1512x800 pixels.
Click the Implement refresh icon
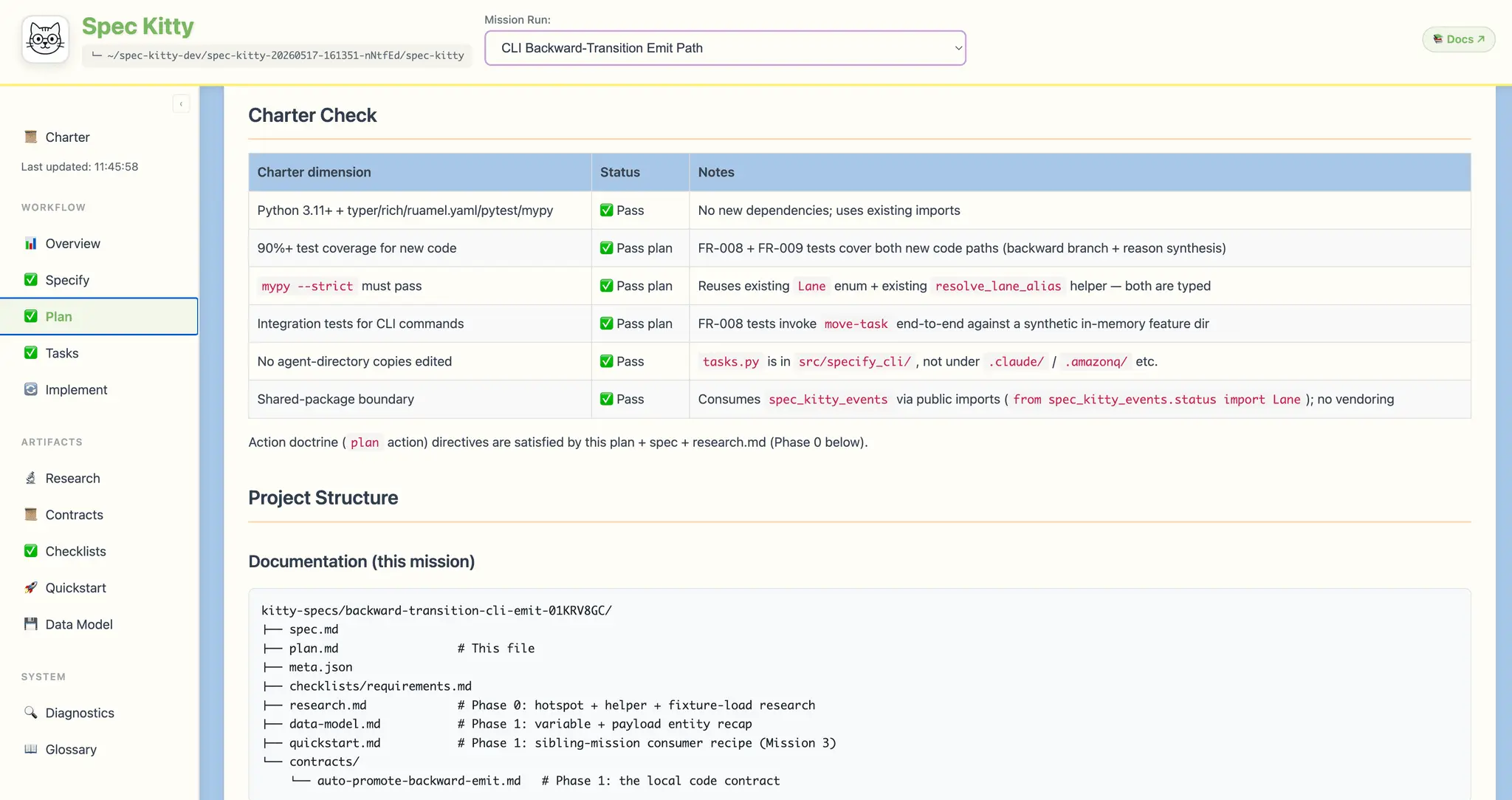click(x=30, y=389)
